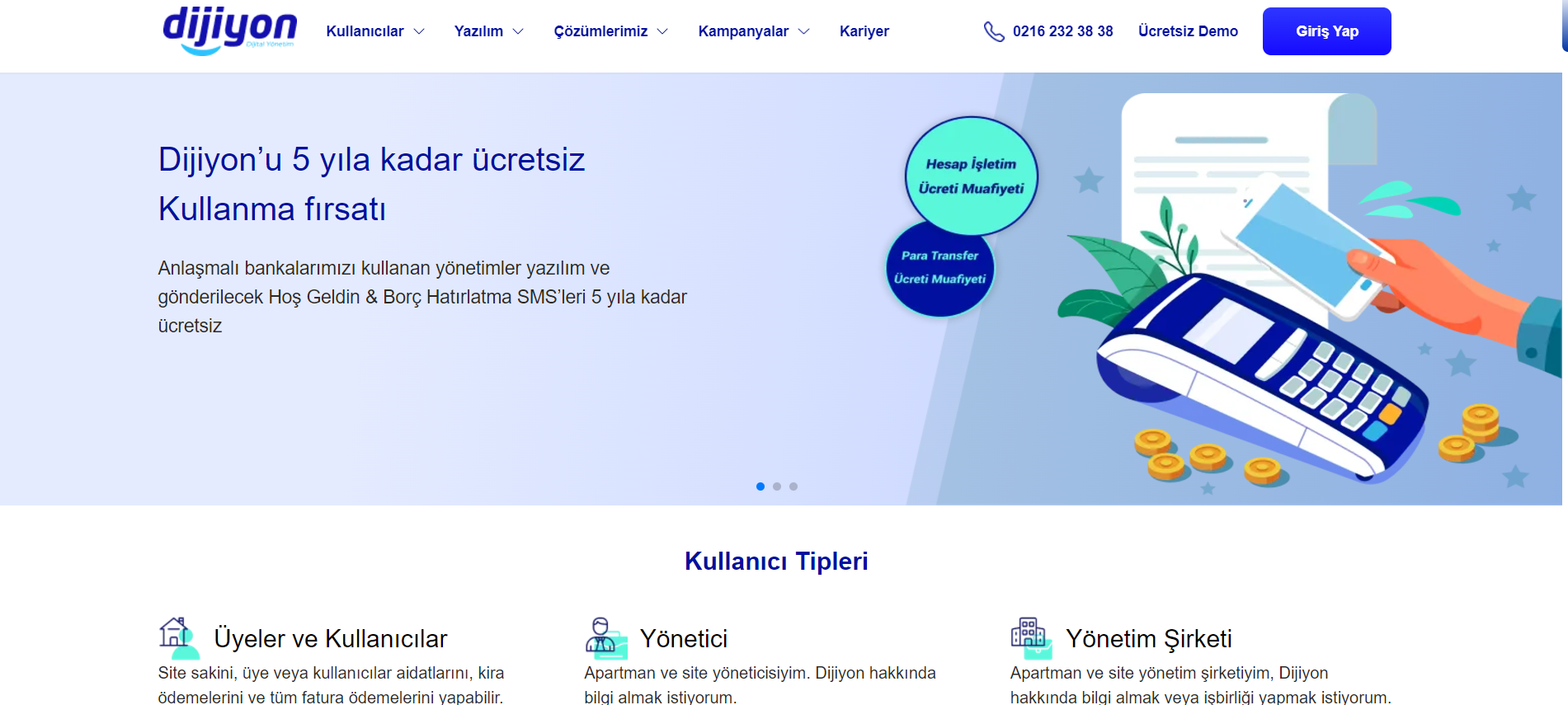1568x705 pixels.
Task: Click the text "Site sakini, üye veya kullanıcılar"
Action: click(x=275, y=673)
